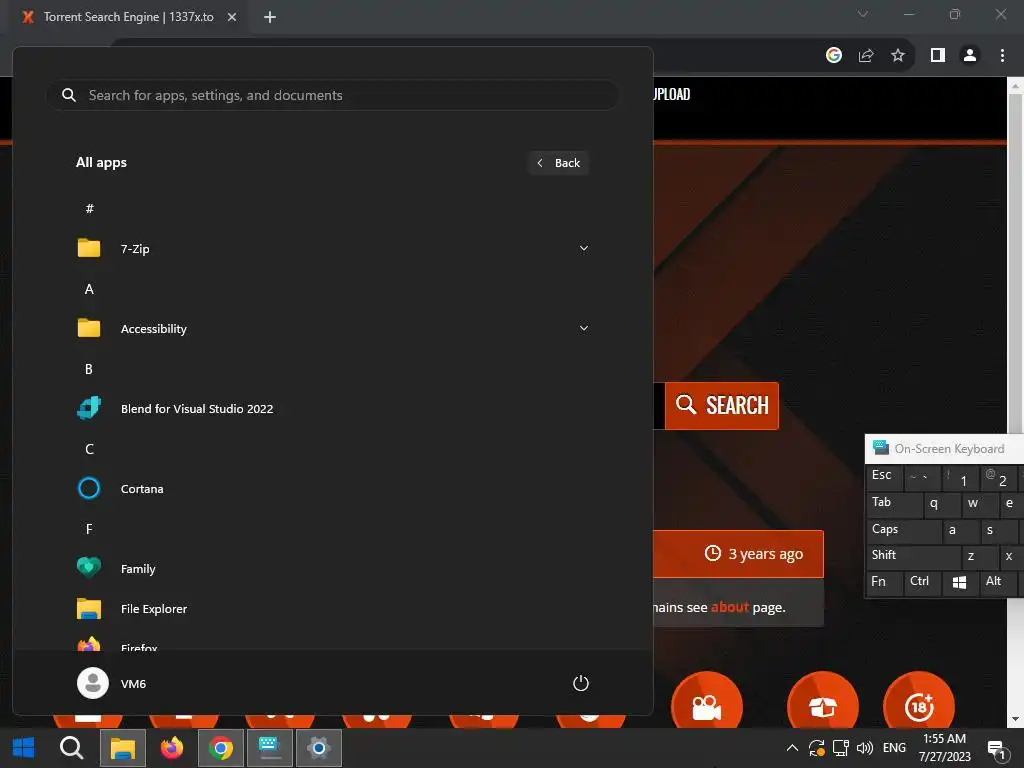
Task: Click the Windows Start button in taskbar
Action: pyautogui.click(x=24, y=747)
